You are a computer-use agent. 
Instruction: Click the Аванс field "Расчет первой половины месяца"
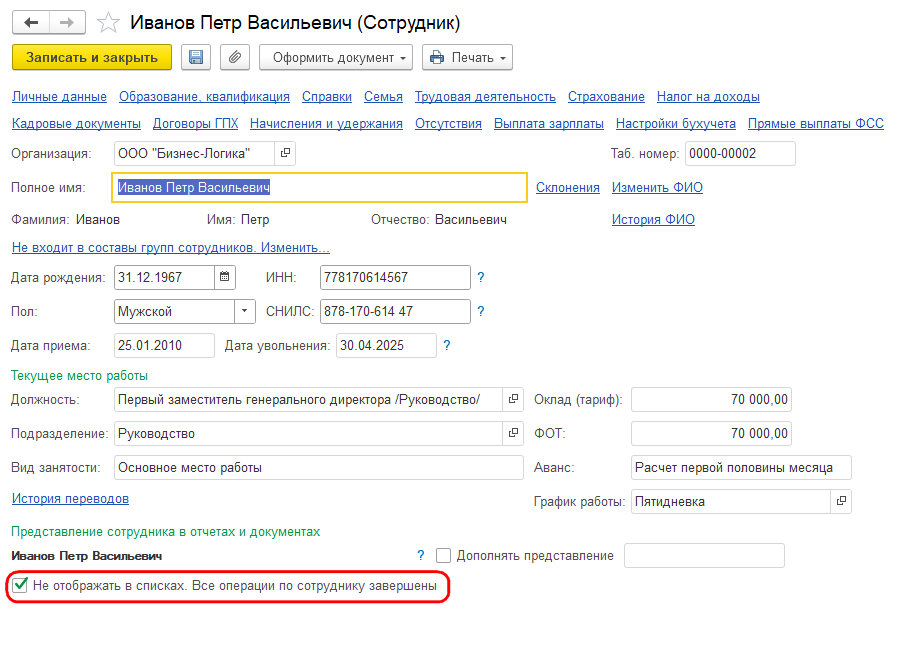[x=741, y=467]
